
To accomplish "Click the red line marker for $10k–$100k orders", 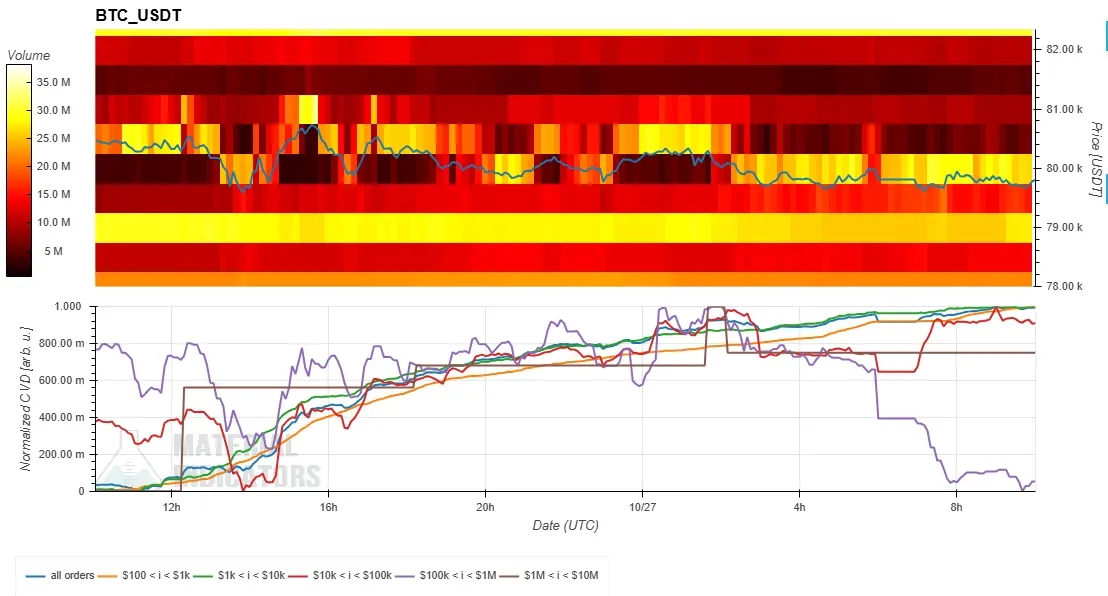I will pos(299,576).
